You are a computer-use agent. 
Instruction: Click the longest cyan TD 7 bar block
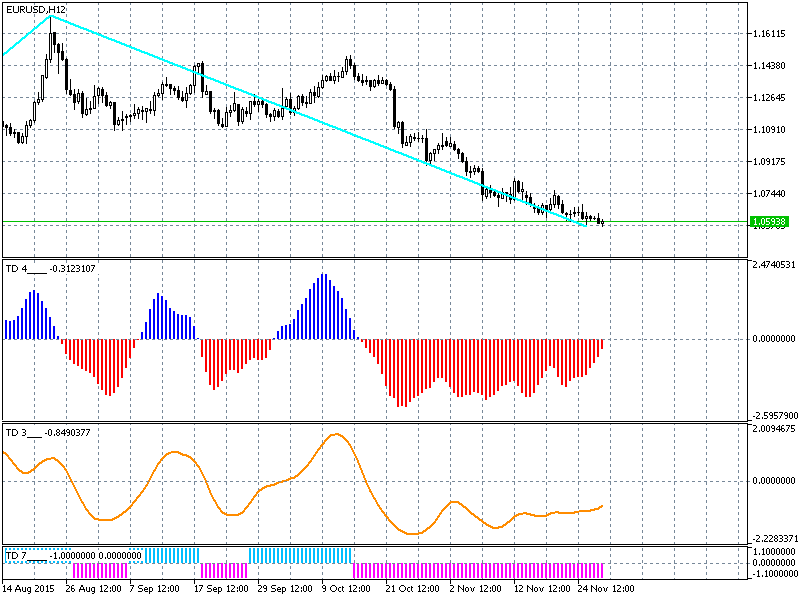click(x=300, y=555)
